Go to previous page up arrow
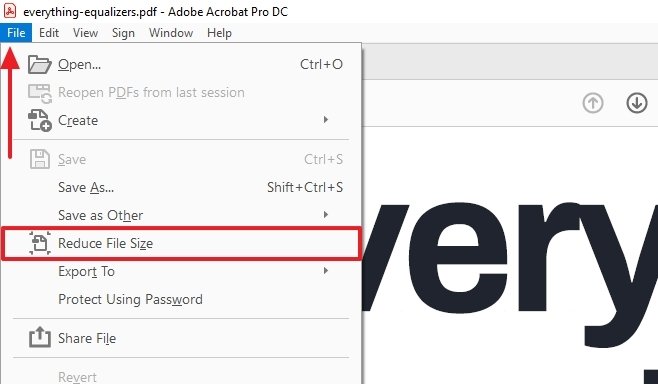658x384 pixels. [593, 103]
